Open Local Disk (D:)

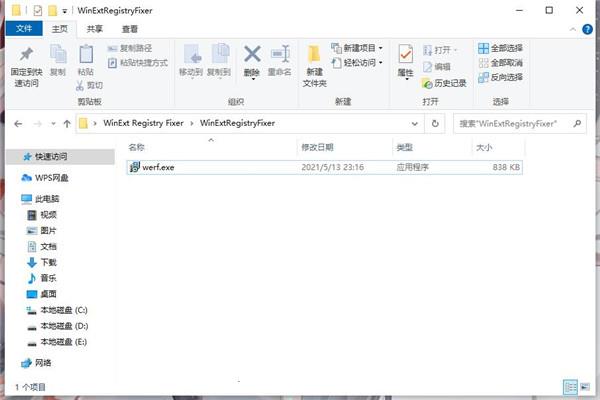click(60, 326)
